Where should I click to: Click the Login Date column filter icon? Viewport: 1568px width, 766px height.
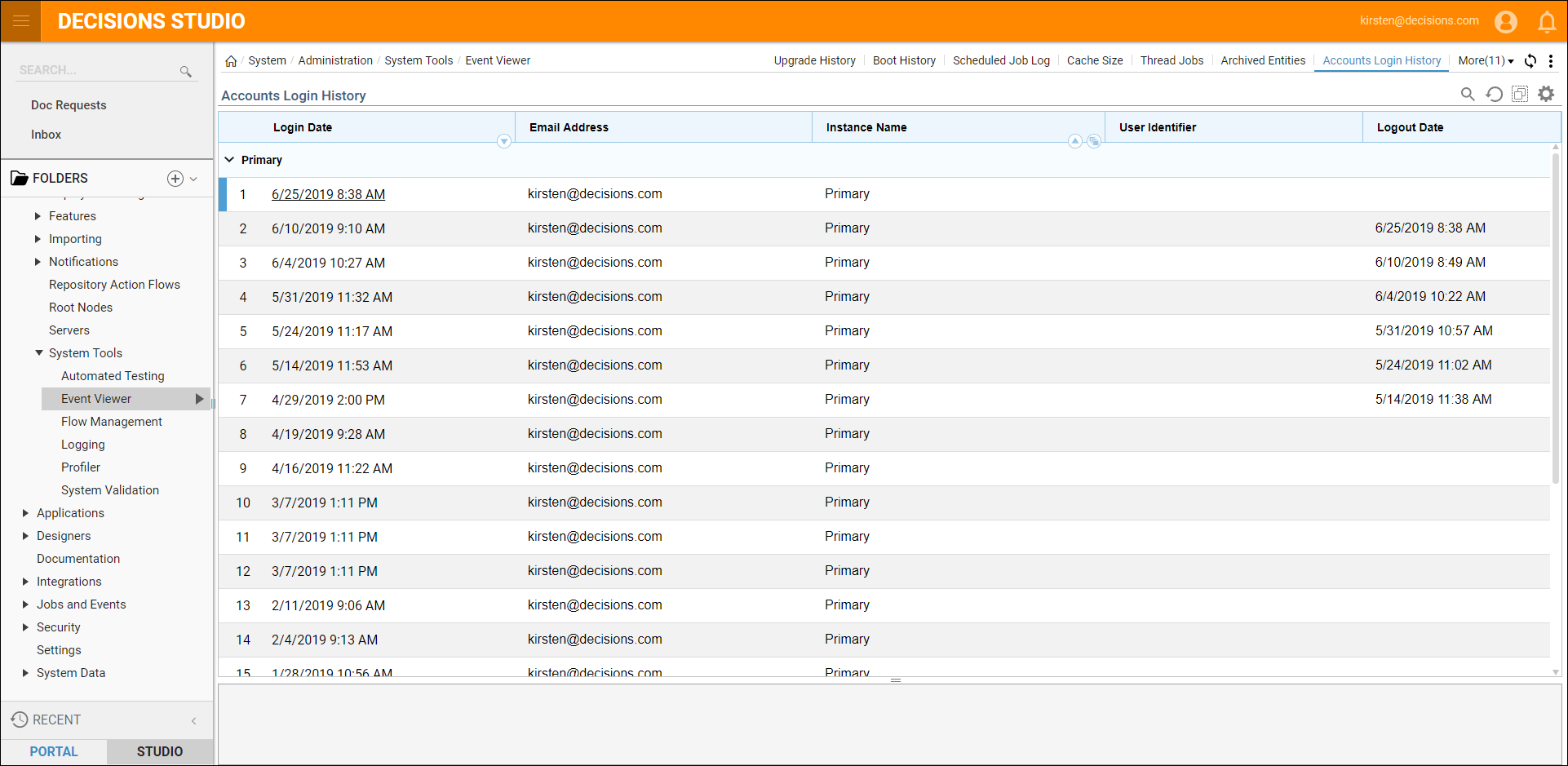(x=504, y=142)
